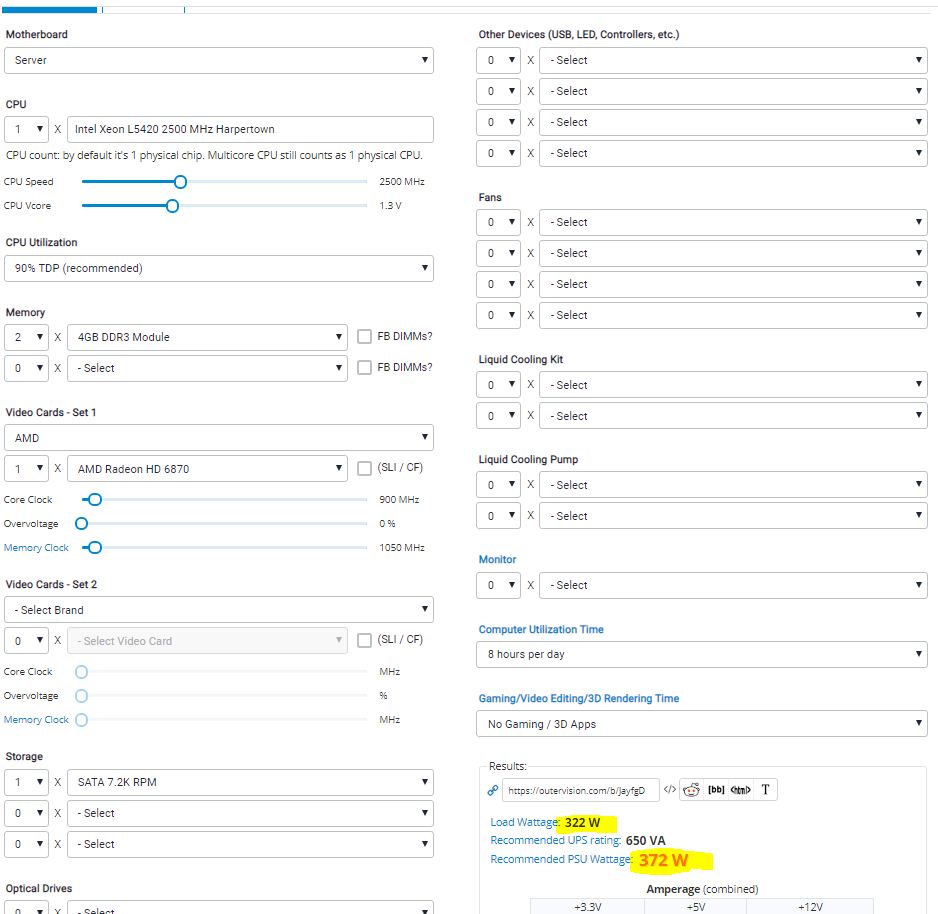Click the Gaming/Video Editing/3D Rendering Time link

pos(578,699)
